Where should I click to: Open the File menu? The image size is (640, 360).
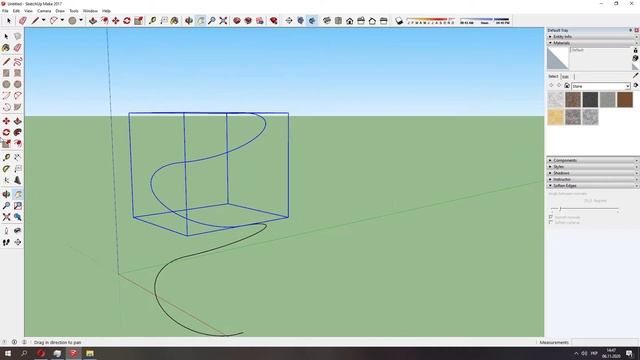click(x=5, y=11)
